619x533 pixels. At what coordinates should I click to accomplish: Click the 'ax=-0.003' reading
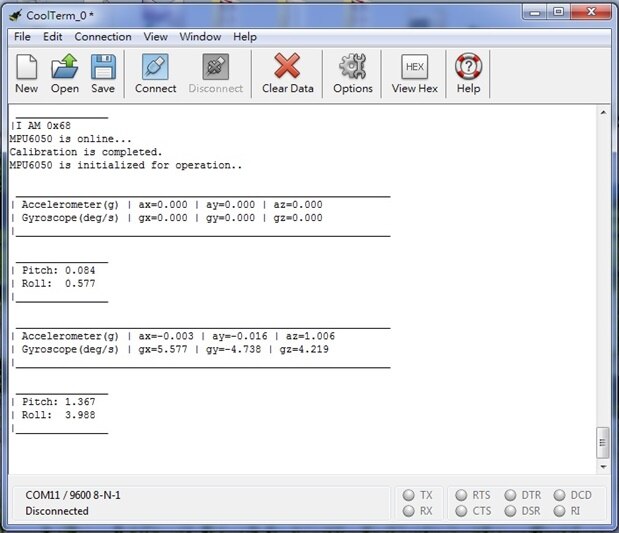(x=166, y=336)
